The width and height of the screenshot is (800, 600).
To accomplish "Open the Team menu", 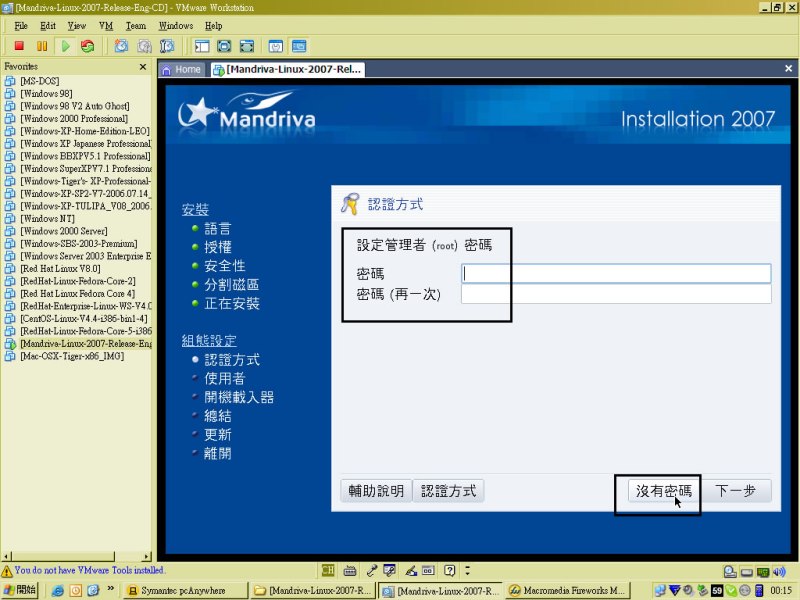I will (x=136, y=26).
